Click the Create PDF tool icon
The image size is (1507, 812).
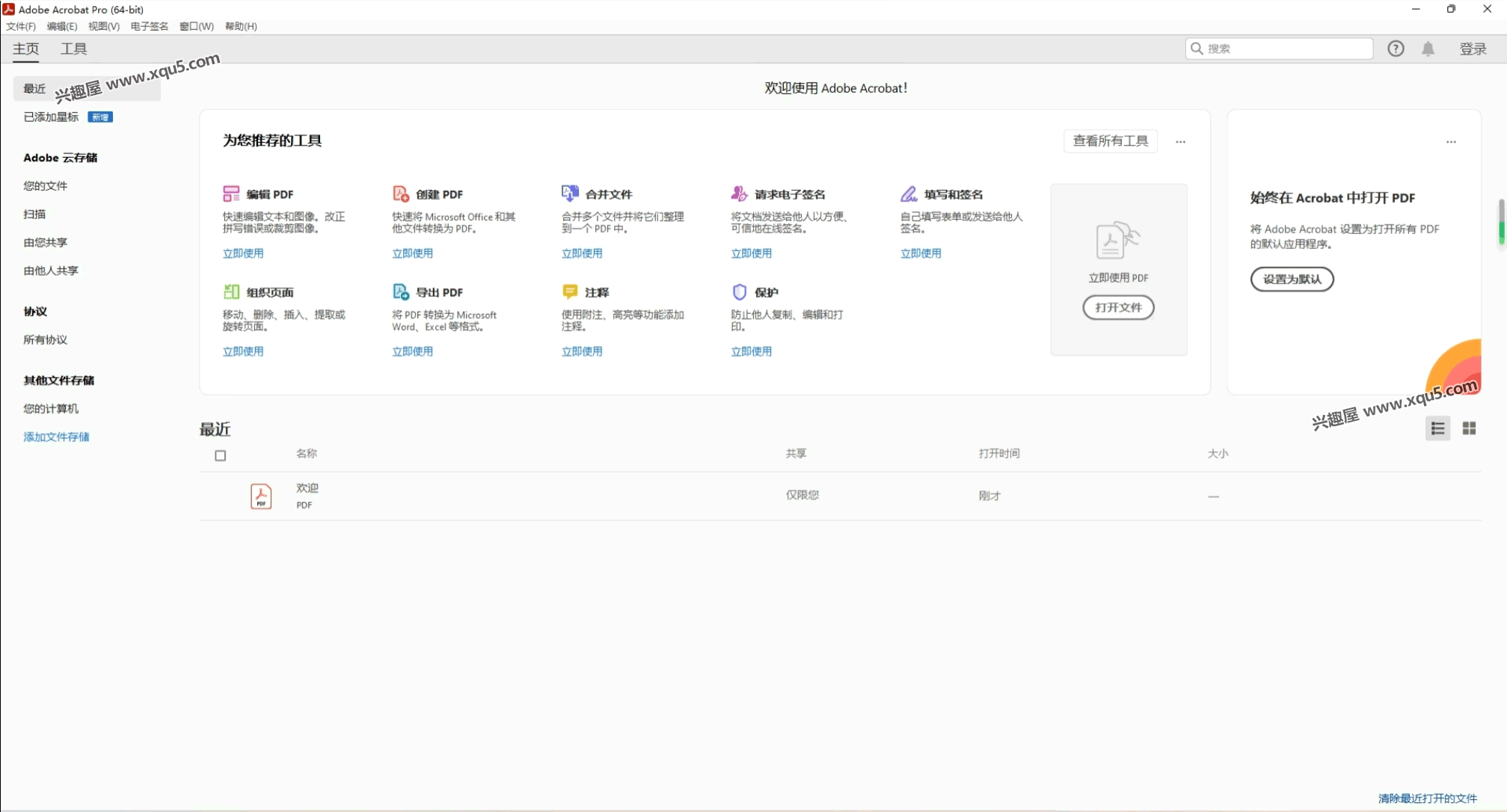(x=401, y=194)
